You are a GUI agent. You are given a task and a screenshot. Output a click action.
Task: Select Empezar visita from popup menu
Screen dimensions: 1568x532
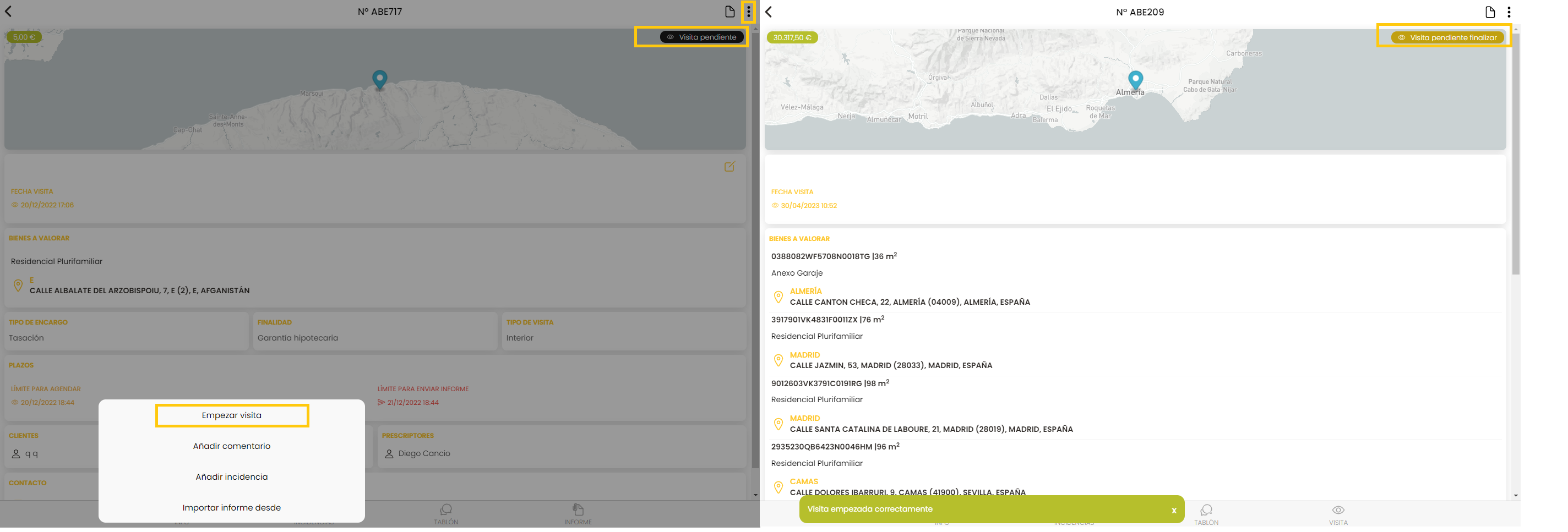[232, 416]
